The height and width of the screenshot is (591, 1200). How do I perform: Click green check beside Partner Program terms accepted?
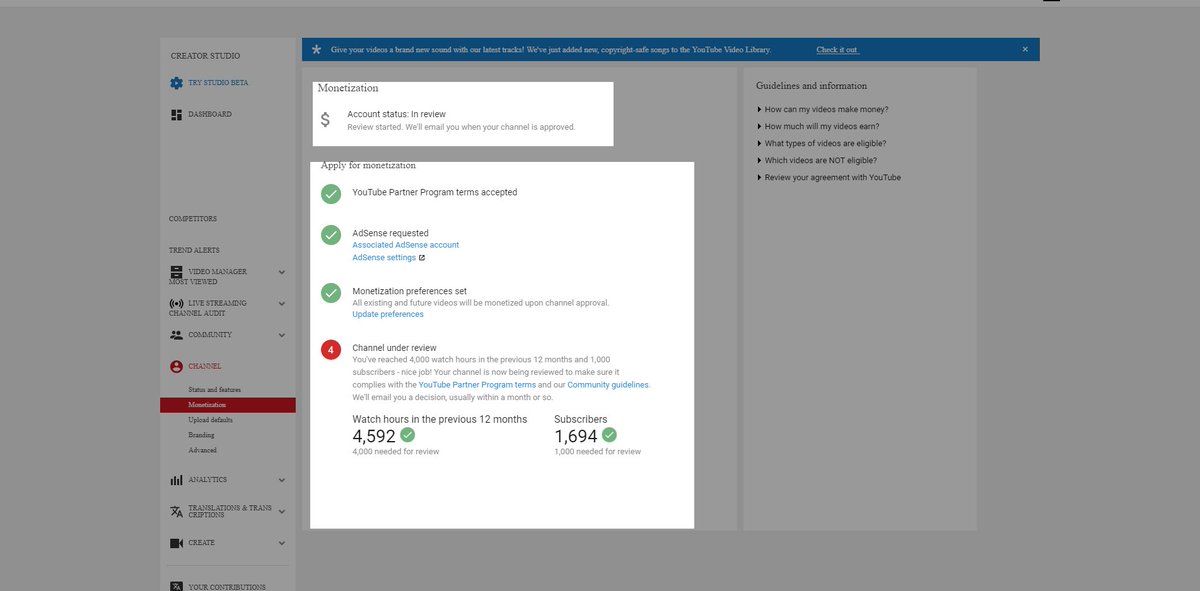[x=331, y=194]
